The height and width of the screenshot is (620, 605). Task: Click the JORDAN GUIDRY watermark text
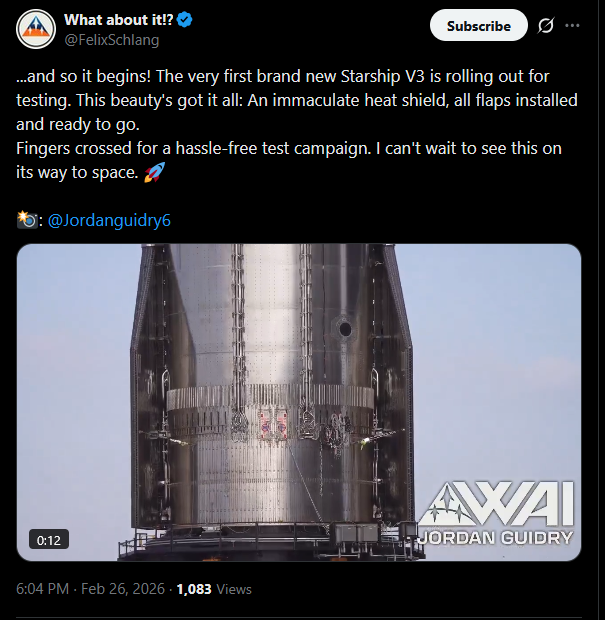click(495, 538)
